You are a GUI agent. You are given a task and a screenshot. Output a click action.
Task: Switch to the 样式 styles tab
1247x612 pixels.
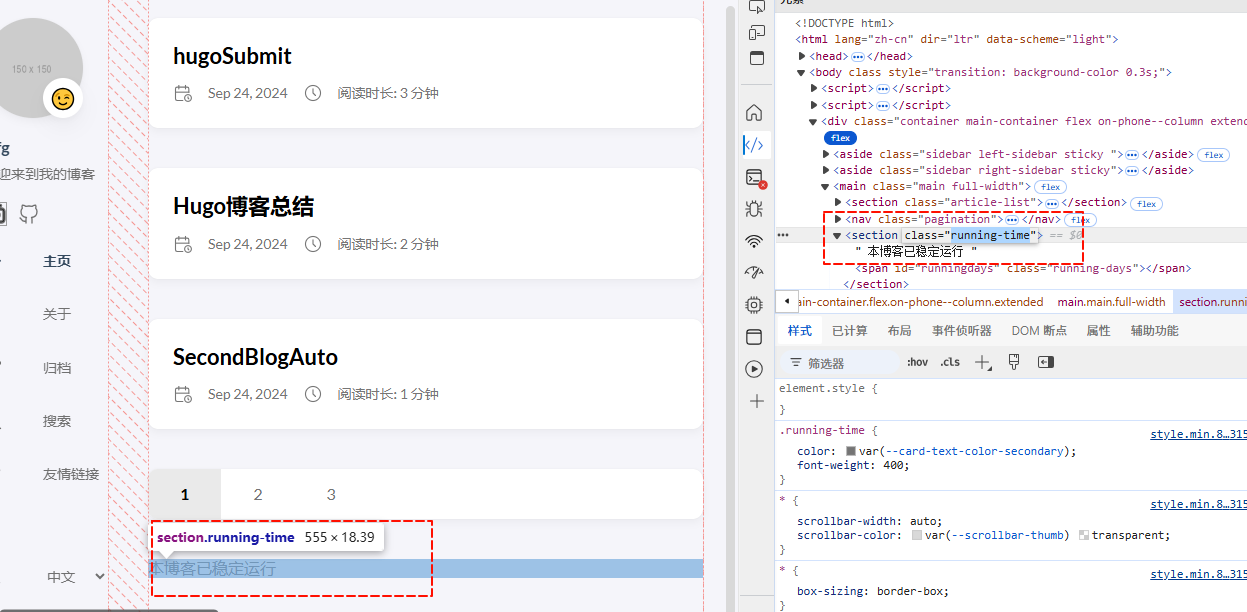[800, 331]
